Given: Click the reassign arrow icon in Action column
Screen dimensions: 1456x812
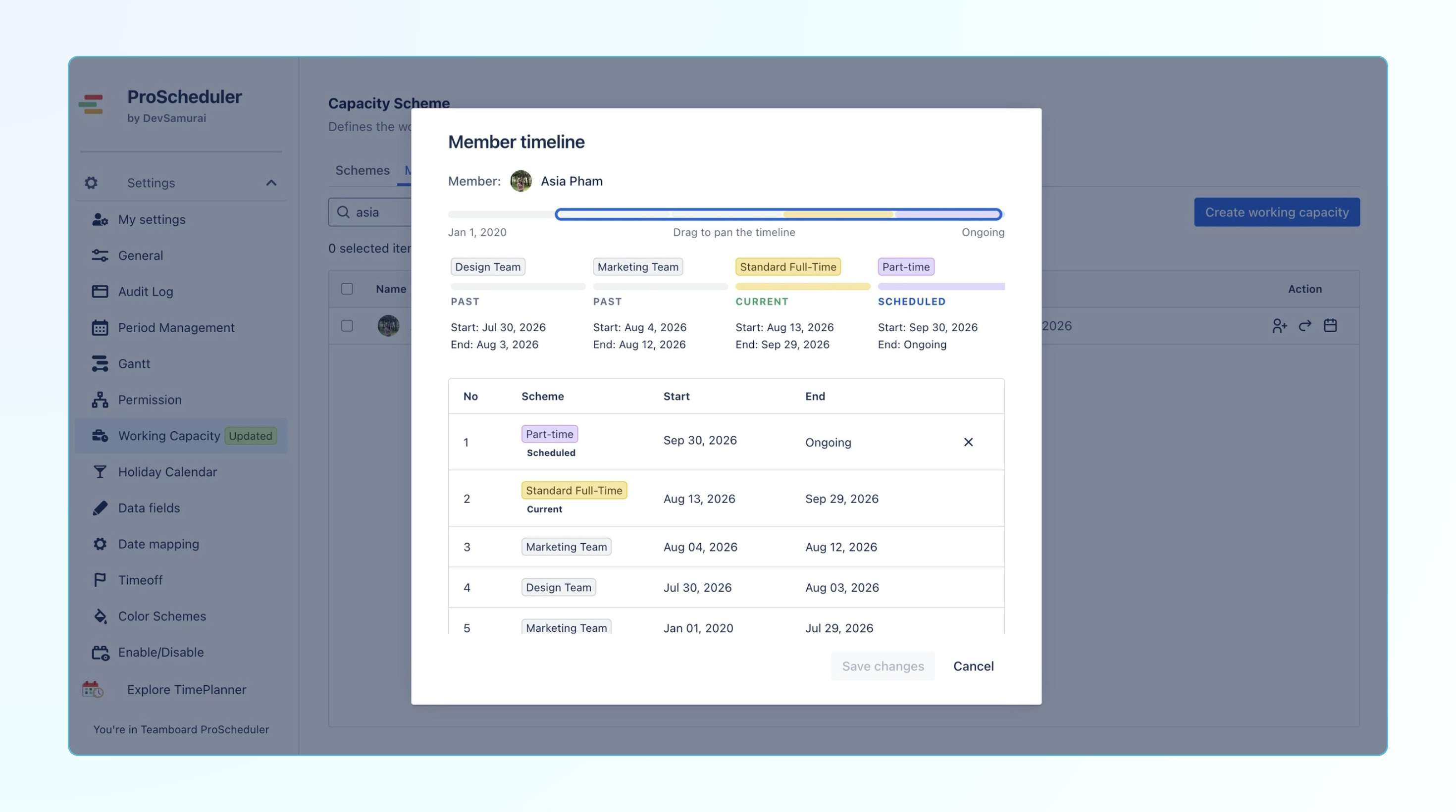Looking at the screenshot, I should (1304, 326).
